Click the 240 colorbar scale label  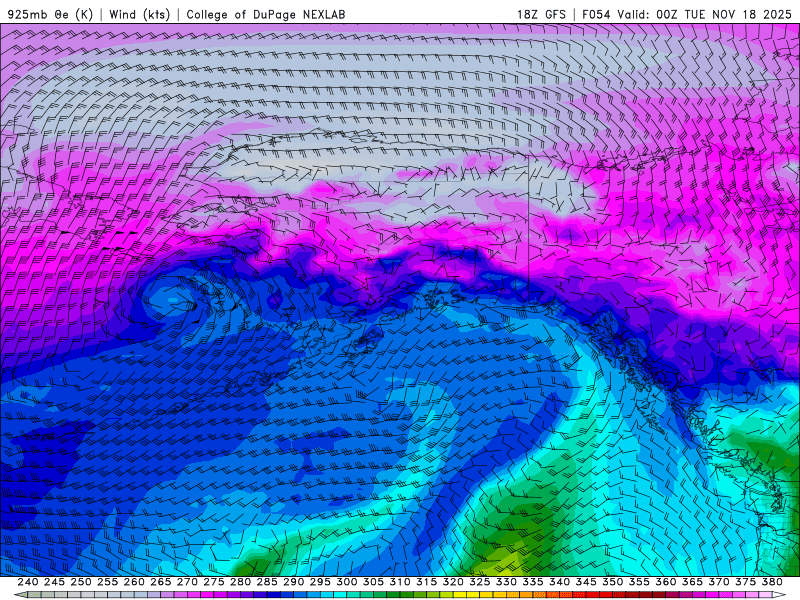(28, 582)
